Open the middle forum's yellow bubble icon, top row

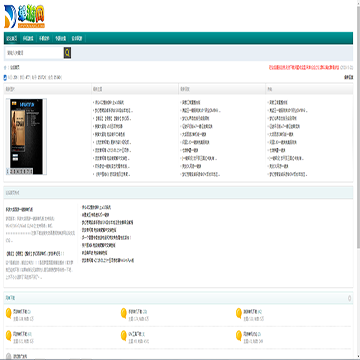(x=124, y=313)
